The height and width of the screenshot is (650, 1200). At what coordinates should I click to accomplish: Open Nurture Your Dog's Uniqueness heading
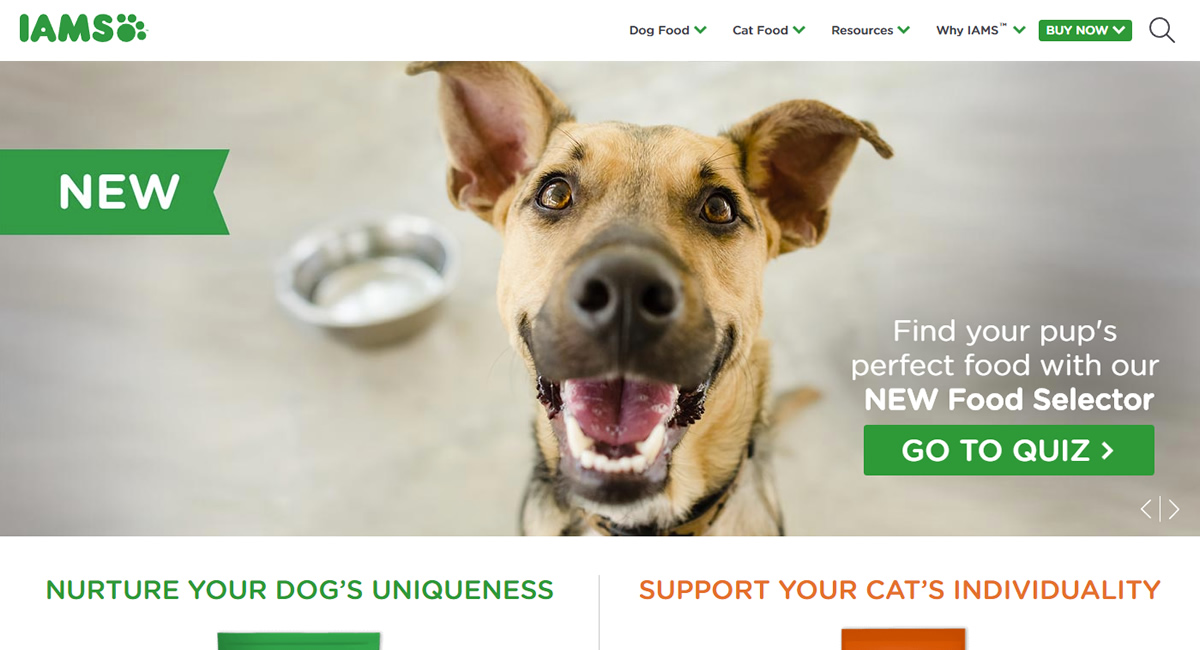point(300,590)
